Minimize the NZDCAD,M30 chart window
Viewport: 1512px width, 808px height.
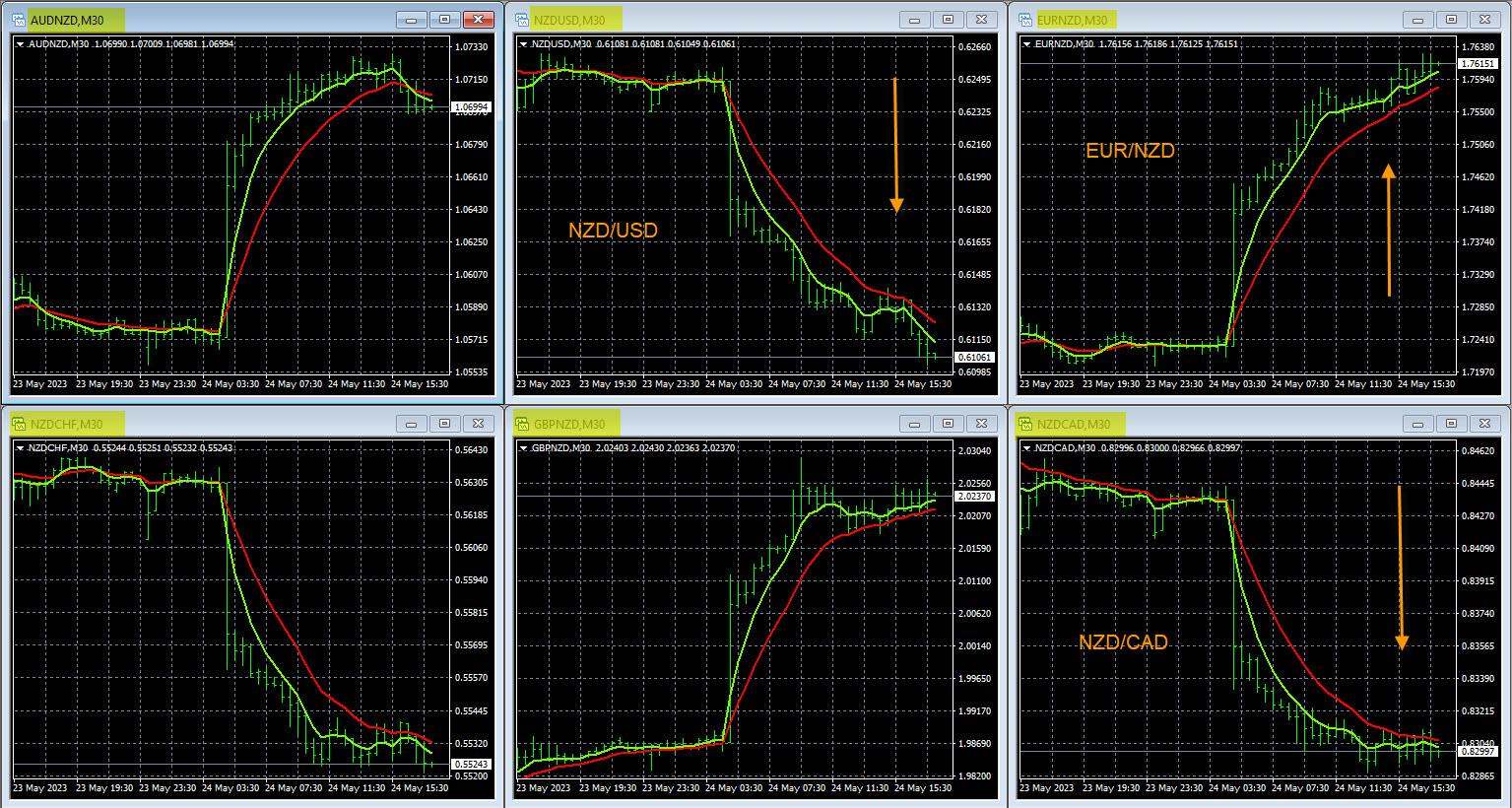(x=1417, y=424)
